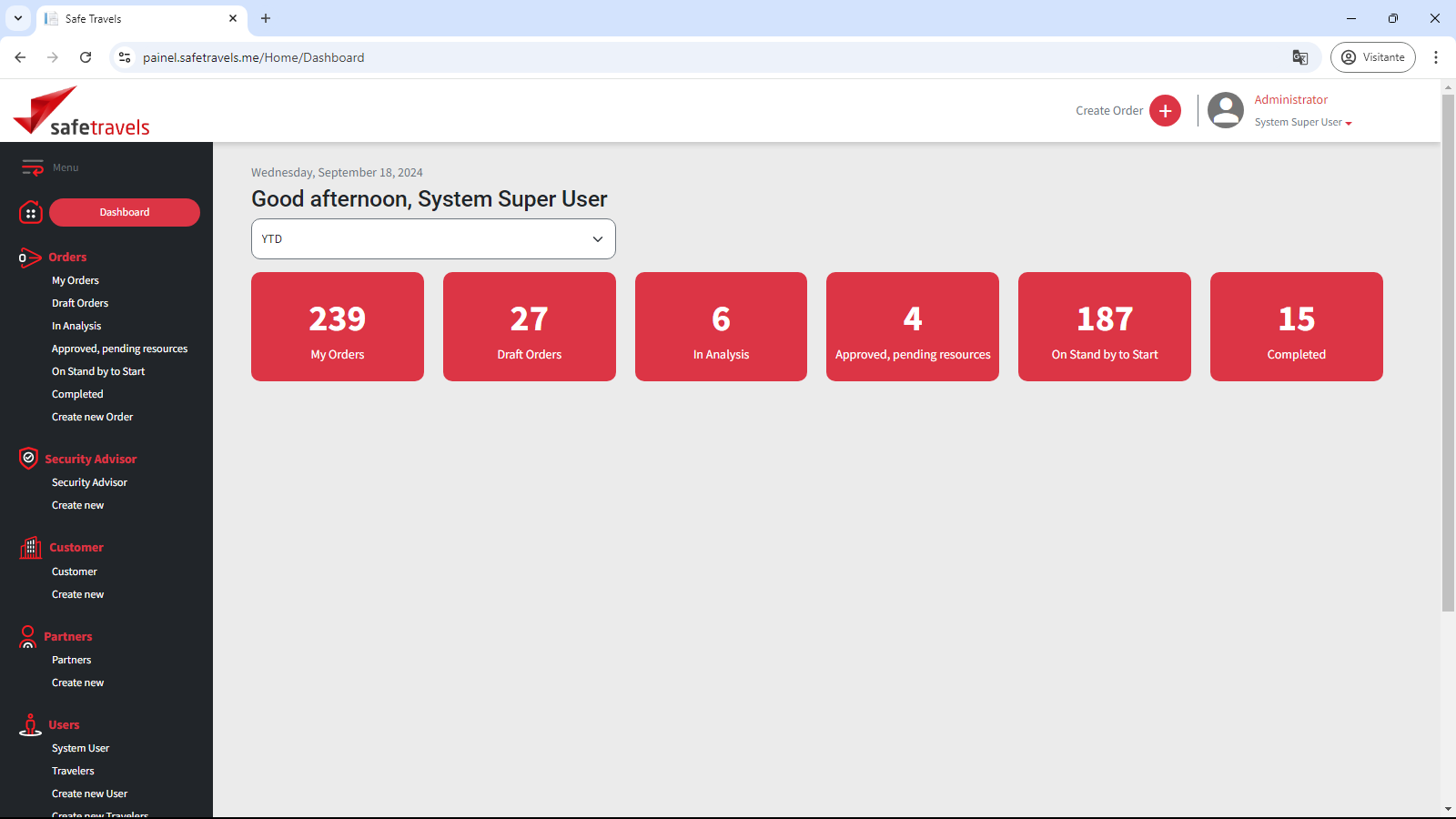Image resolution: width=1456 pixels, height=819 pixels.
Task: Click the Users section icon
Action: 30,724
